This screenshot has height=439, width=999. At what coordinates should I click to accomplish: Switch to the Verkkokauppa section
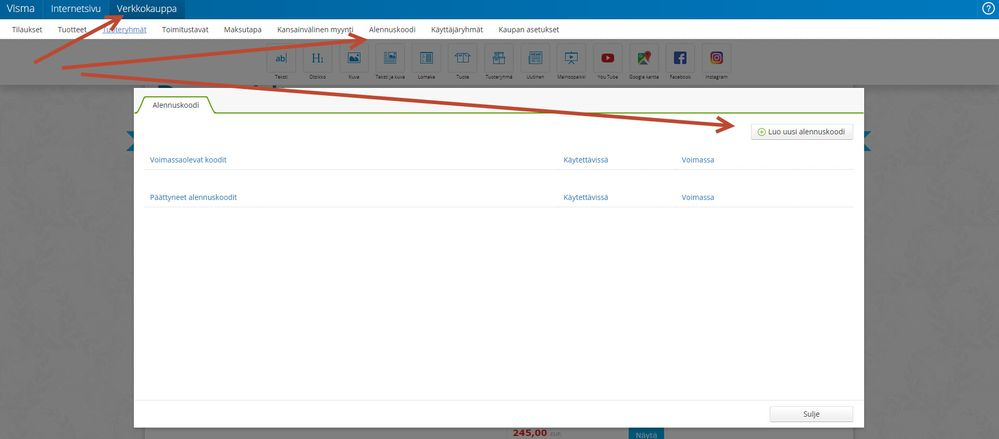tap(147, 9)
